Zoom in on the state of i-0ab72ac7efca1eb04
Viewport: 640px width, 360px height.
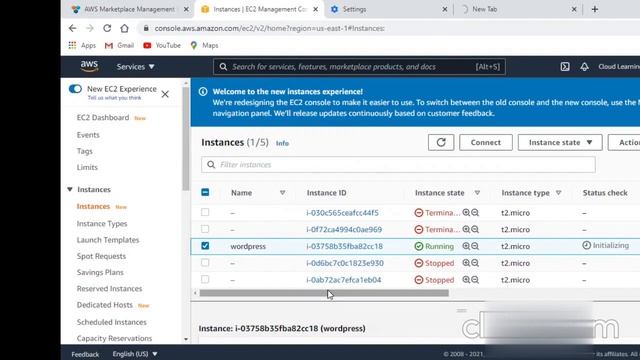[466, 280]
